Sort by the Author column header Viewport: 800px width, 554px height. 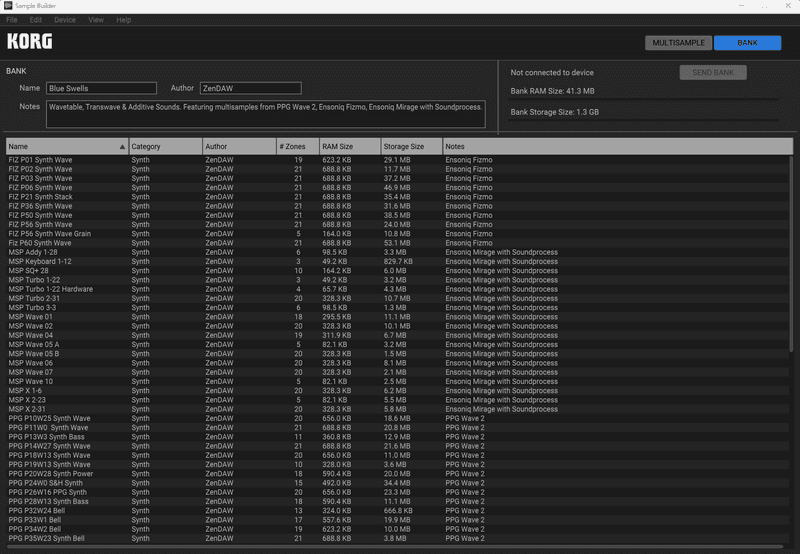[x=239, y=146]
